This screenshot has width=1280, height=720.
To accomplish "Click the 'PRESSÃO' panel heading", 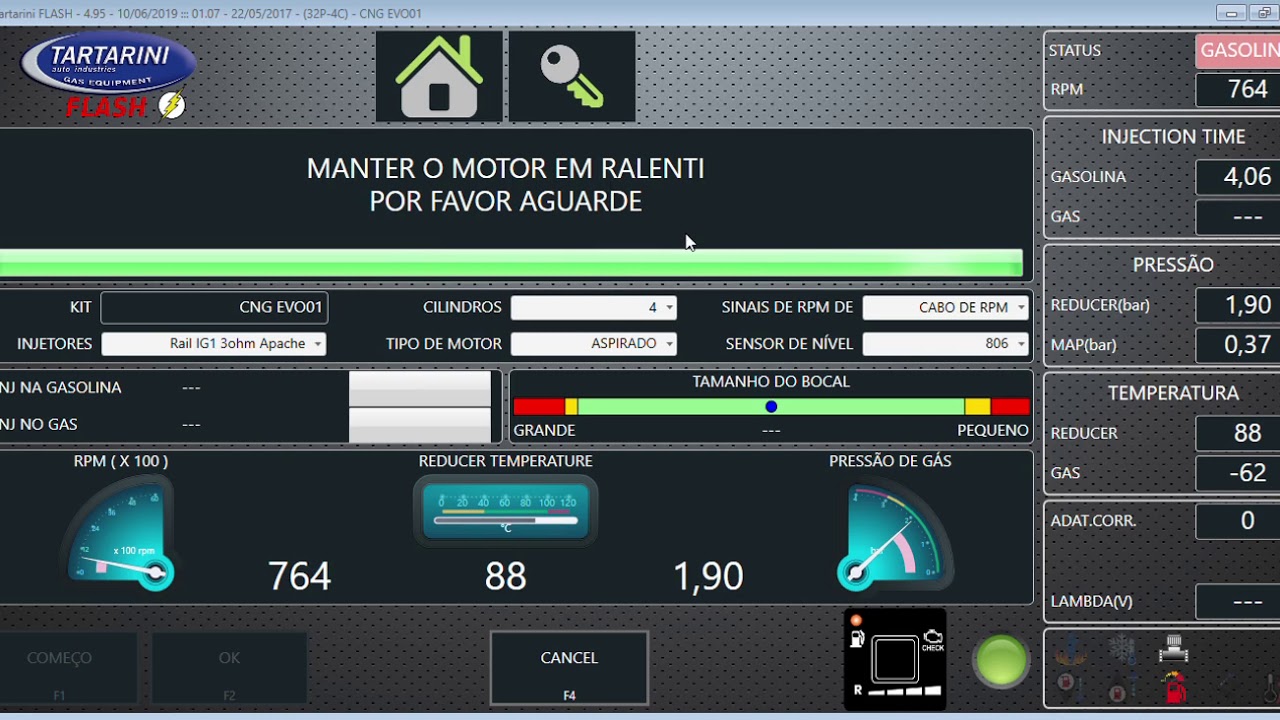I will click(x=1173, y=265).
